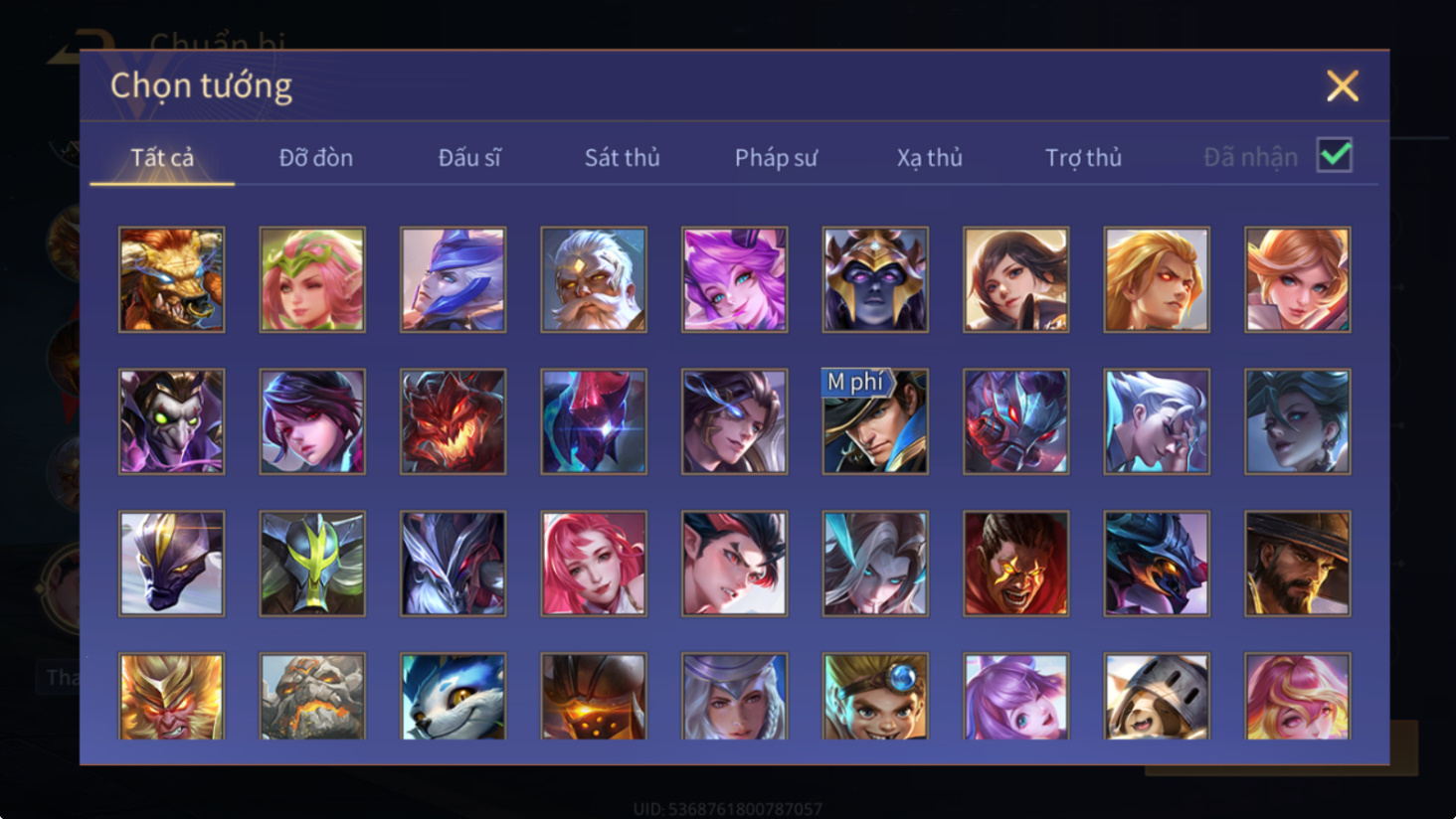Select the red lava demon hero portrait

[x=454, y=421]
